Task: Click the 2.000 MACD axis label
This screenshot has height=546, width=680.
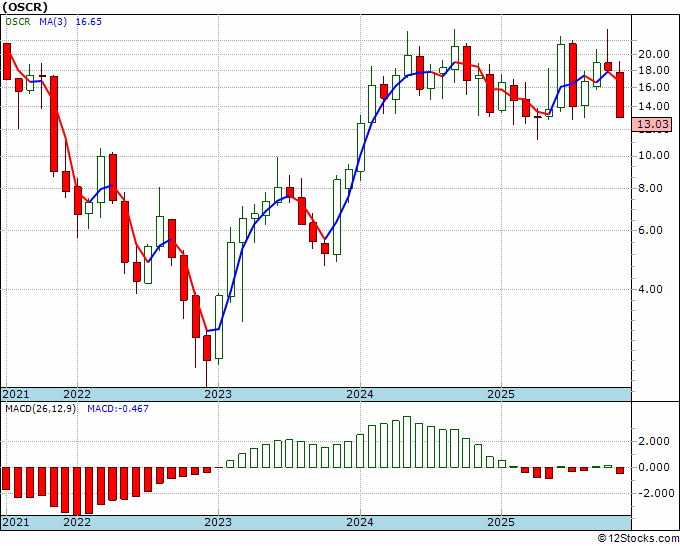Action: (654, 441)
